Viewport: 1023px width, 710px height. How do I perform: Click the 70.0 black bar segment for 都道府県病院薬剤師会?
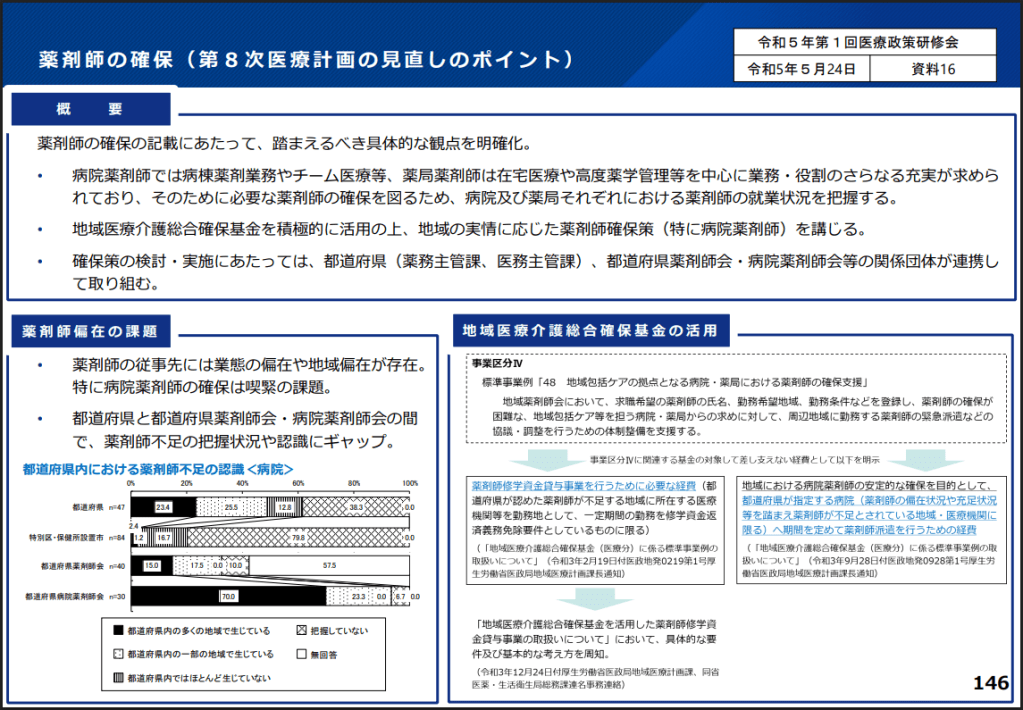[229, 595]
